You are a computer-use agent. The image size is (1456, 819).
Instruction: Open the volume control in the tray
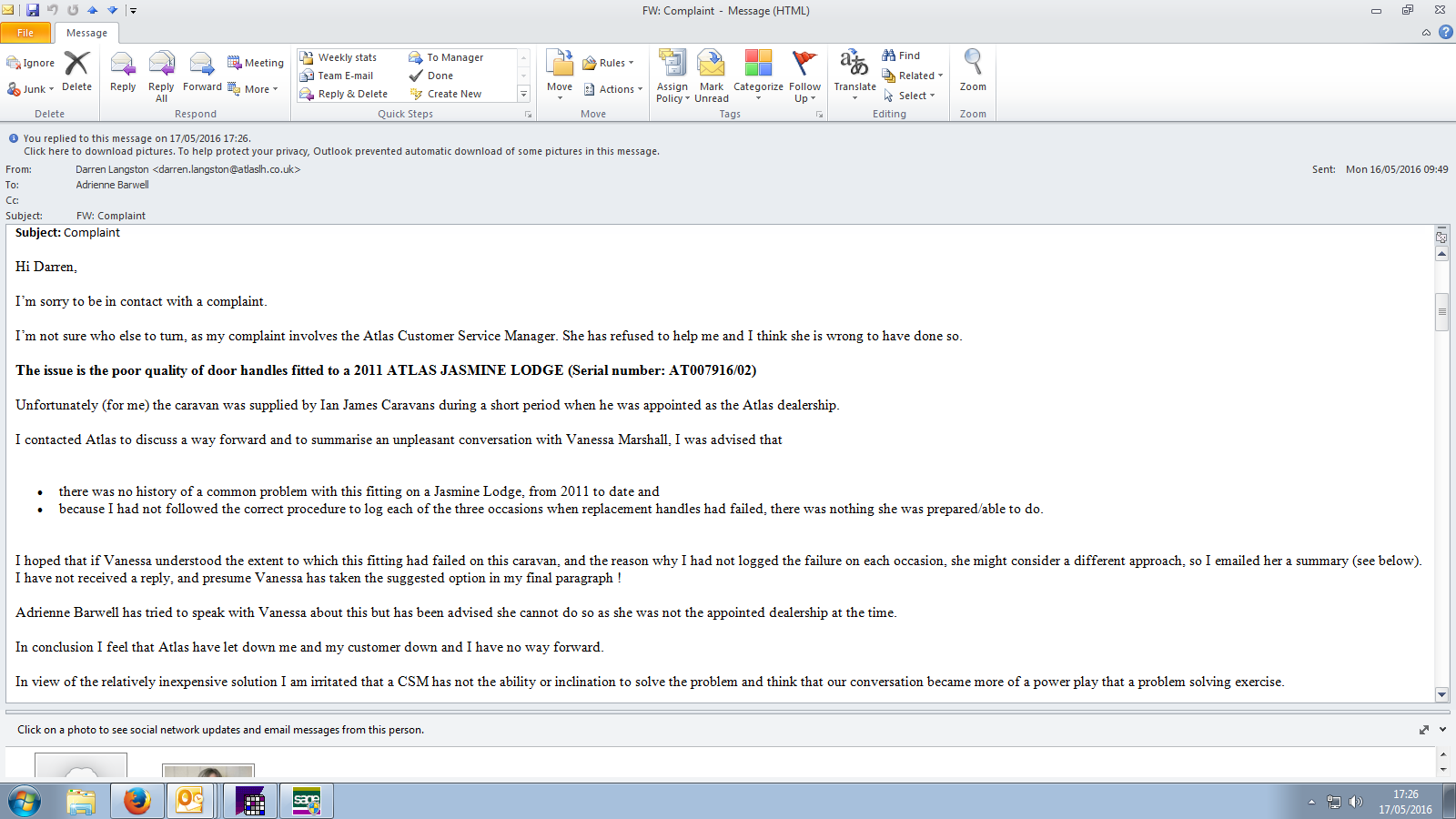[x=1355, y=802]
